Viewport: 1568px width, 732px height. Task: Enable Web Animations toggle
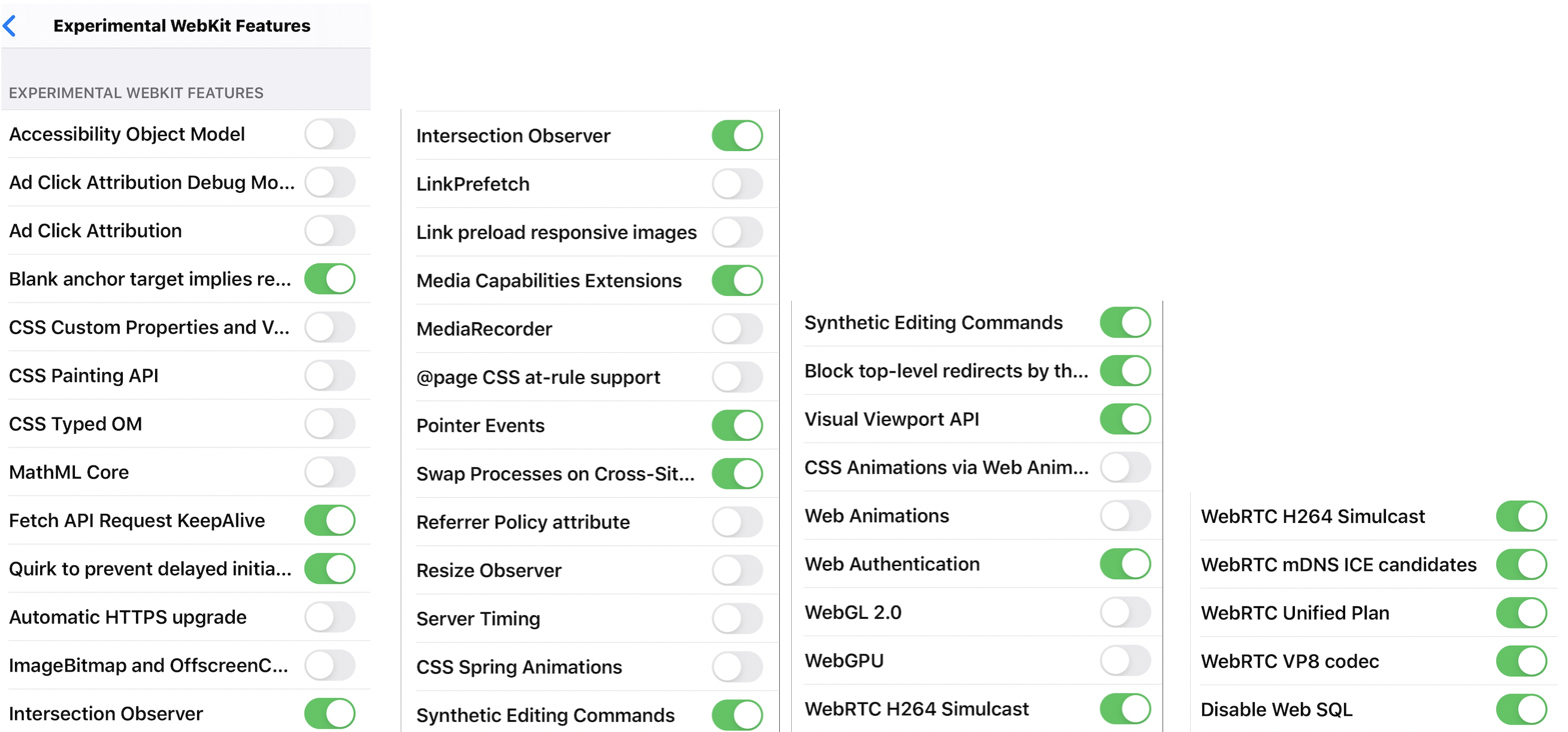[x=1125, y=516]
